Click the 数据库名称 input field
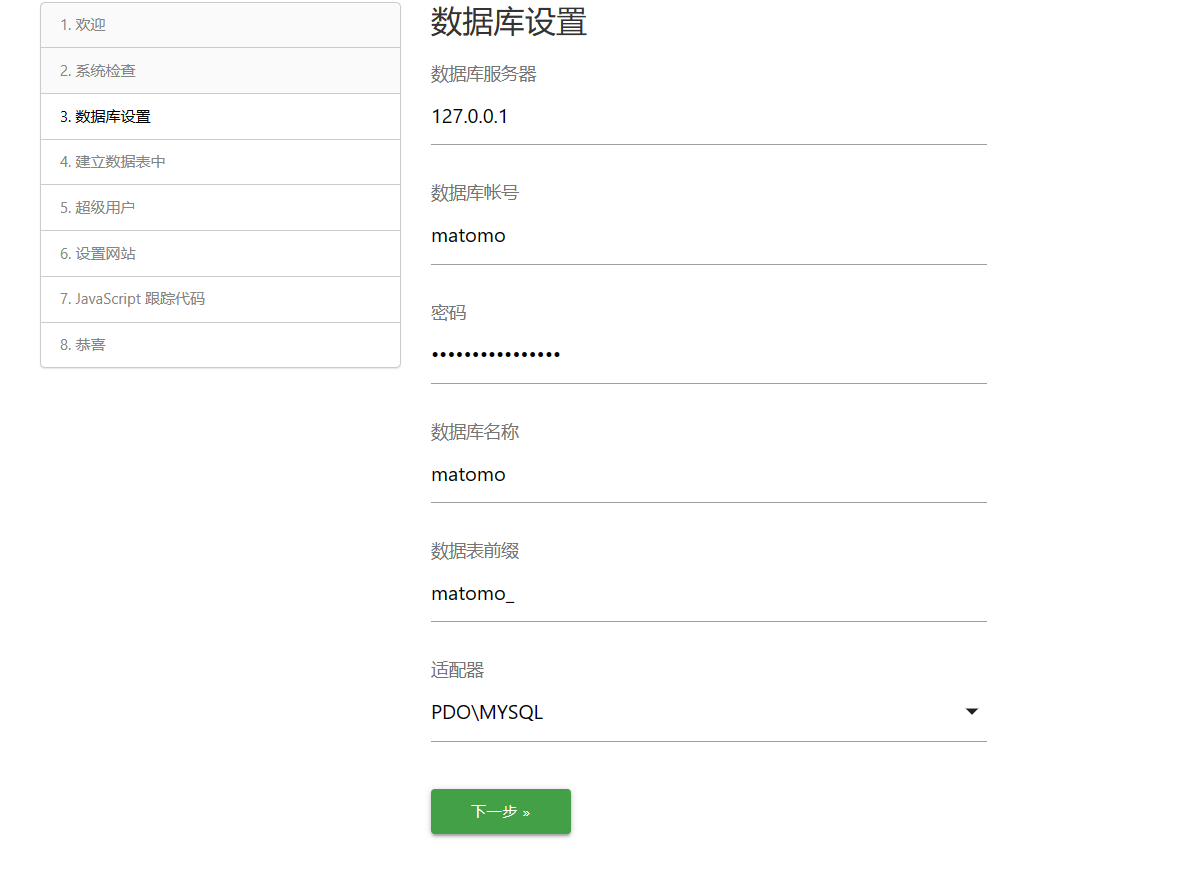The height and width of the screenshot is (874, 1180). click(x=708, y=475)
